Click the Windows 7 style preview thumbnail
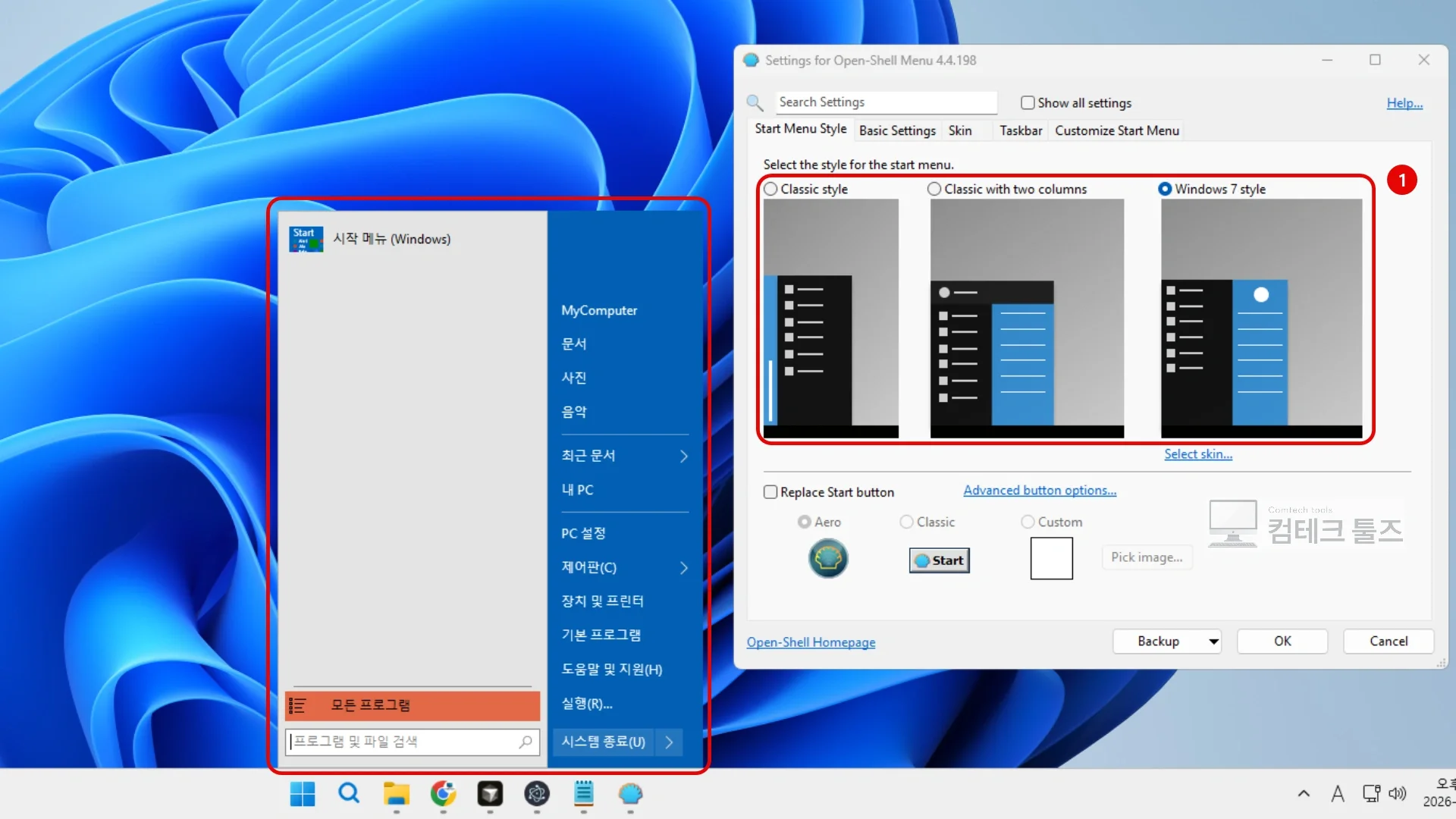This screenshot has height=819, width=1456. [x=1261, y=318]
